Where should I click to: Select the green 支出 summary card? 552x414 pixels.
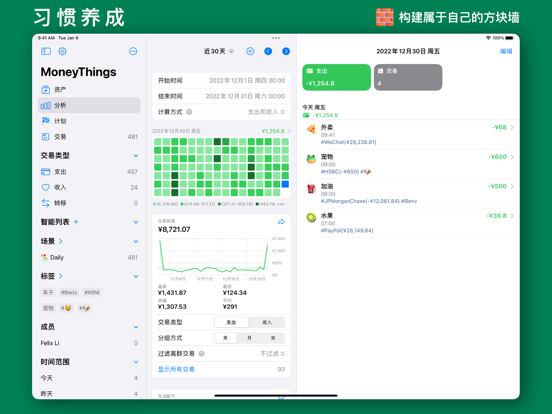pos(337,77)
